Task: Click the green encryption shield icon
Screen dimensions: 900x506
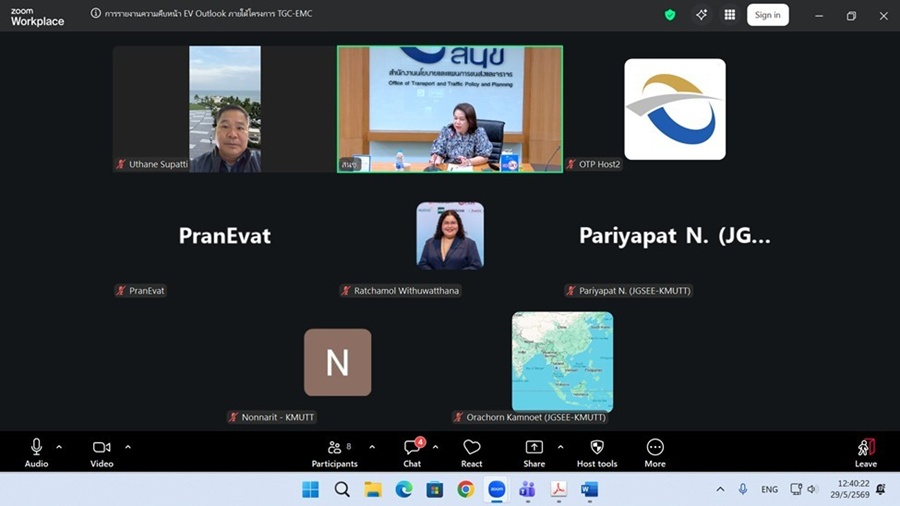Action: click(670, 15)
